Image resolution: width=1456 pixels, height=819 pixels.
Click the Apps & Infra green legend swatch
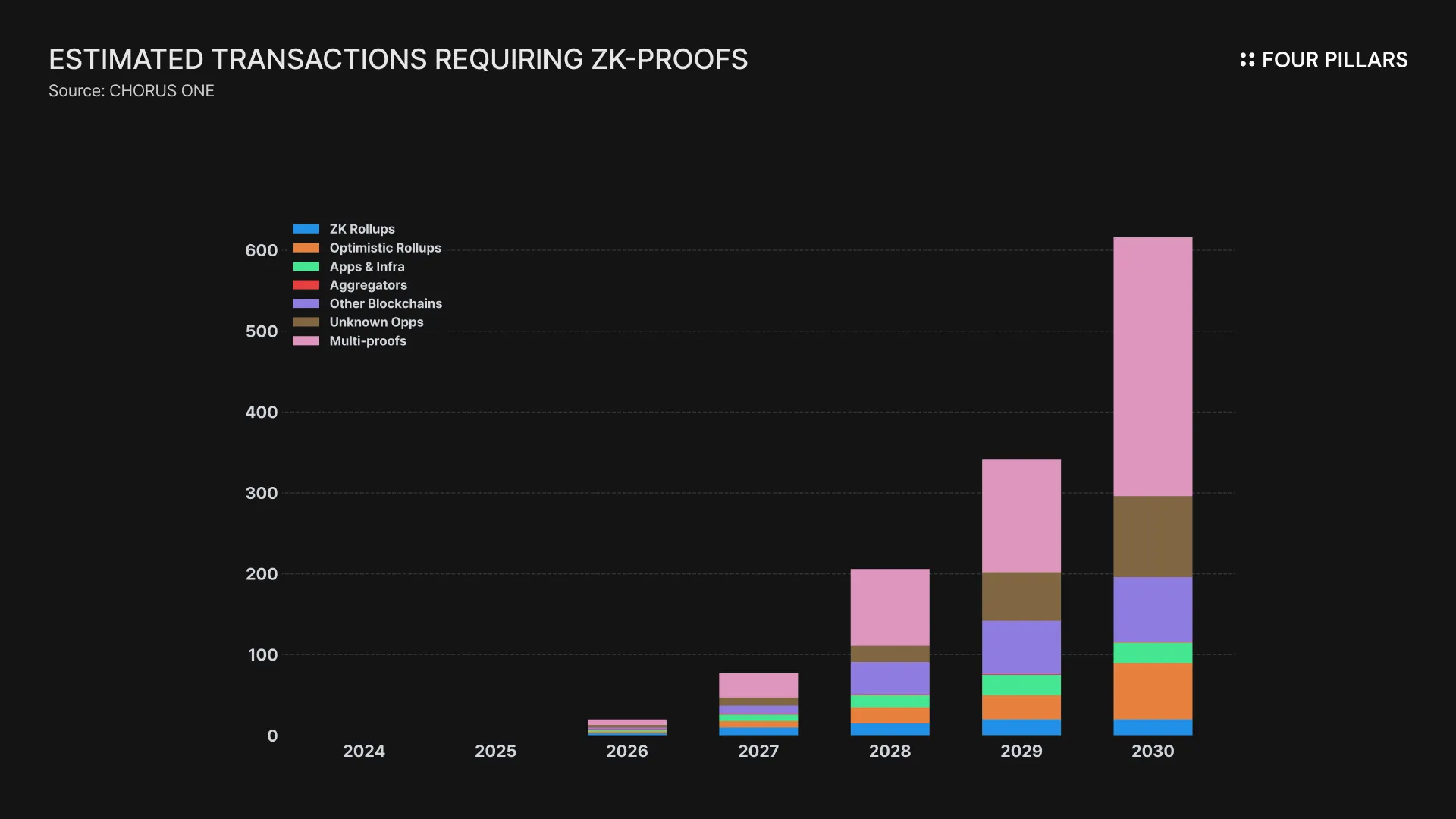click(306, 267)
